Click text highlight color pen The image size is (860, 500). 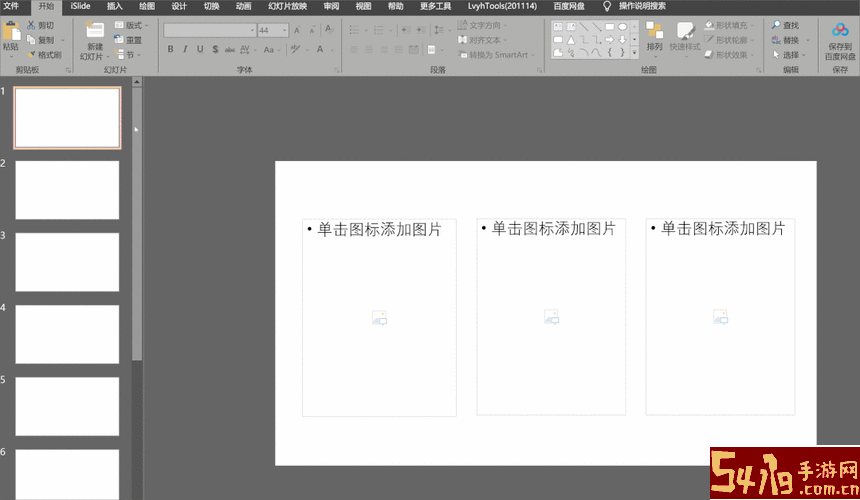(x=296, y=49)
